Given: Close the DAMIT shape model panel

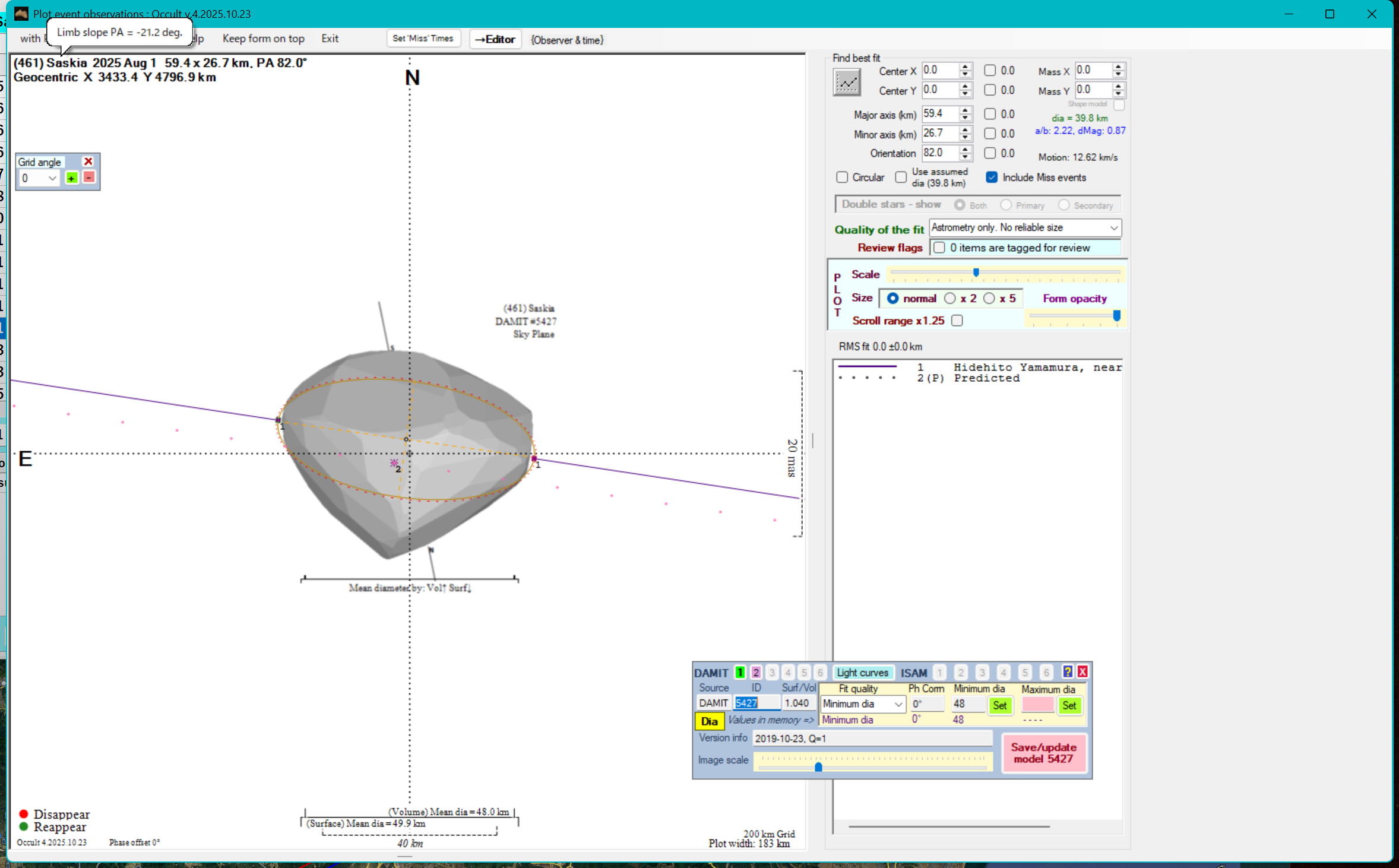Looking at the screenshot, I should (1083, 671).
